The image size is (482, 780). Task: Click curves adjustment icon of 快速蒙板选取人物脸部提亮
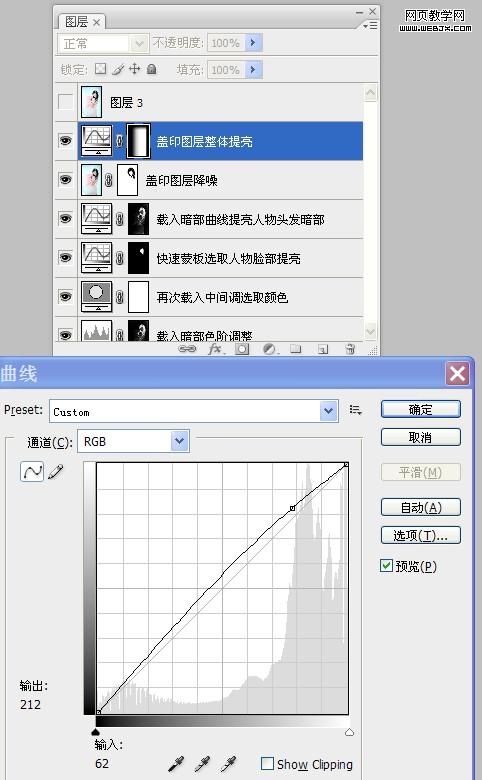click(x=96, y=258)
